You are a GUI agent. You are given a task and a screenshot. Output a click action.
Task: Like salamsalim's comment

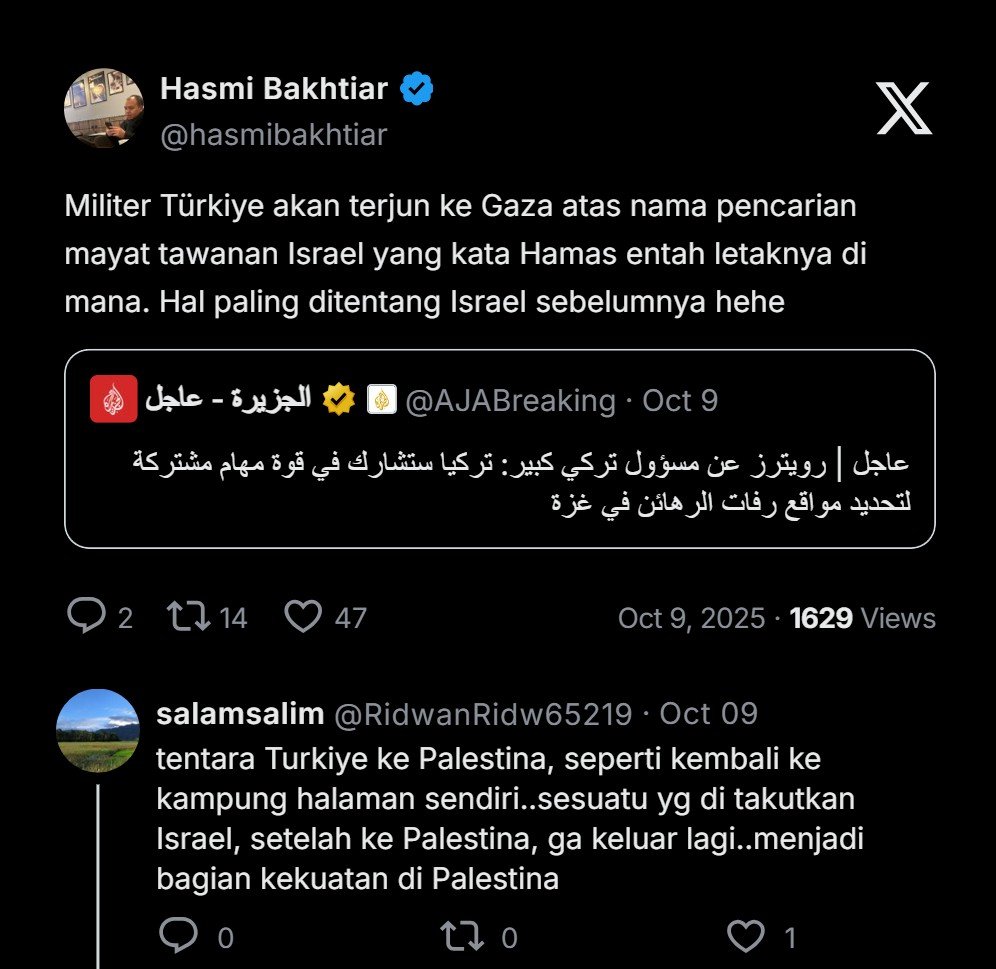tap(745, 936)
